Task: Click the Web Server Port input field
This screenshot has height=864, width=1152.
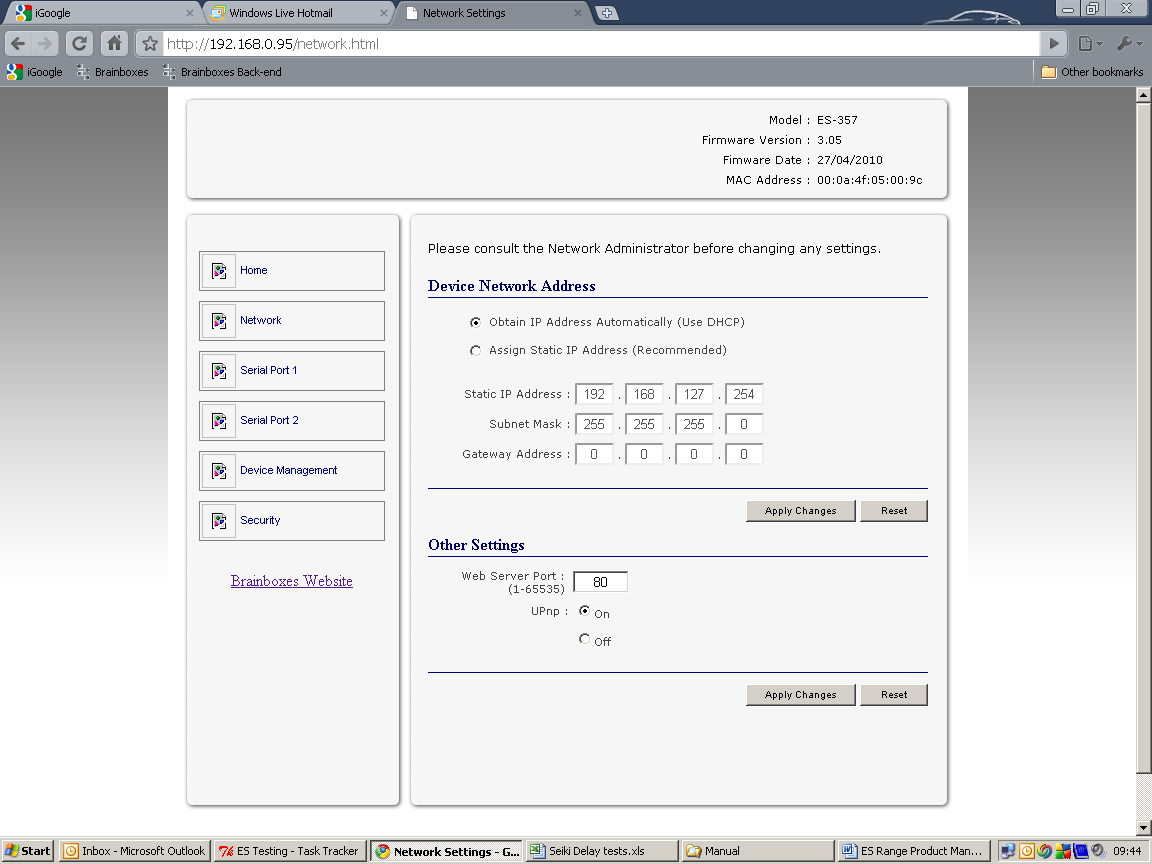Action: click(599, 581)
